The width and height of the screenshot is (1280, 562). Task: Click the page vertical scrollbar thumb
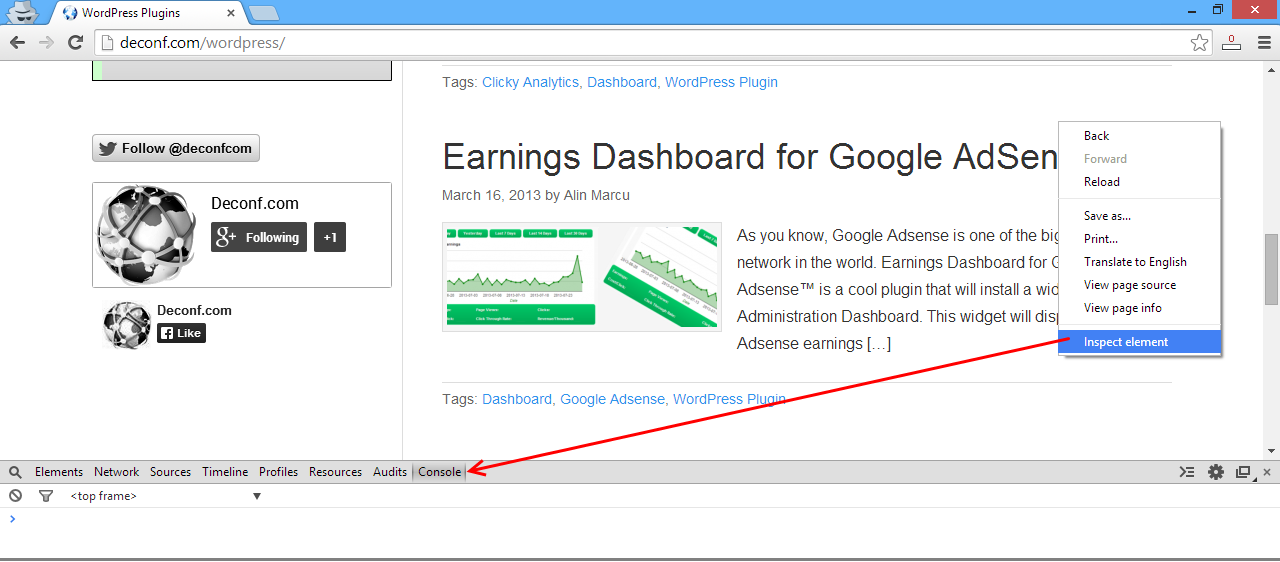pos(1271,269)
